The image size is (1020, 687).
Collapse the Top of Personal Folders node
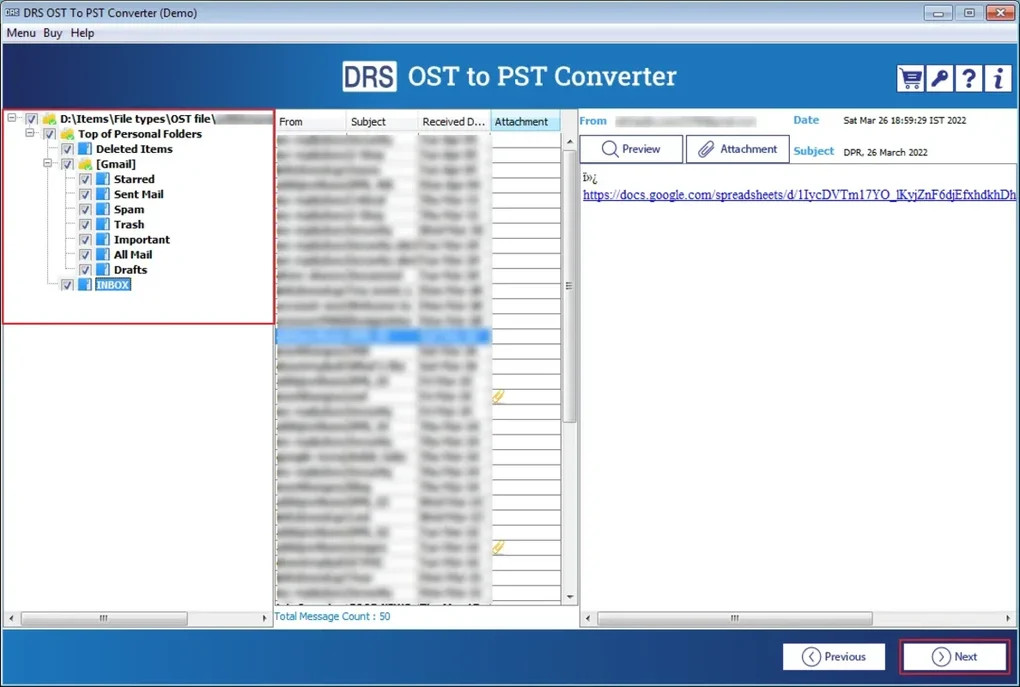[30, 133]
